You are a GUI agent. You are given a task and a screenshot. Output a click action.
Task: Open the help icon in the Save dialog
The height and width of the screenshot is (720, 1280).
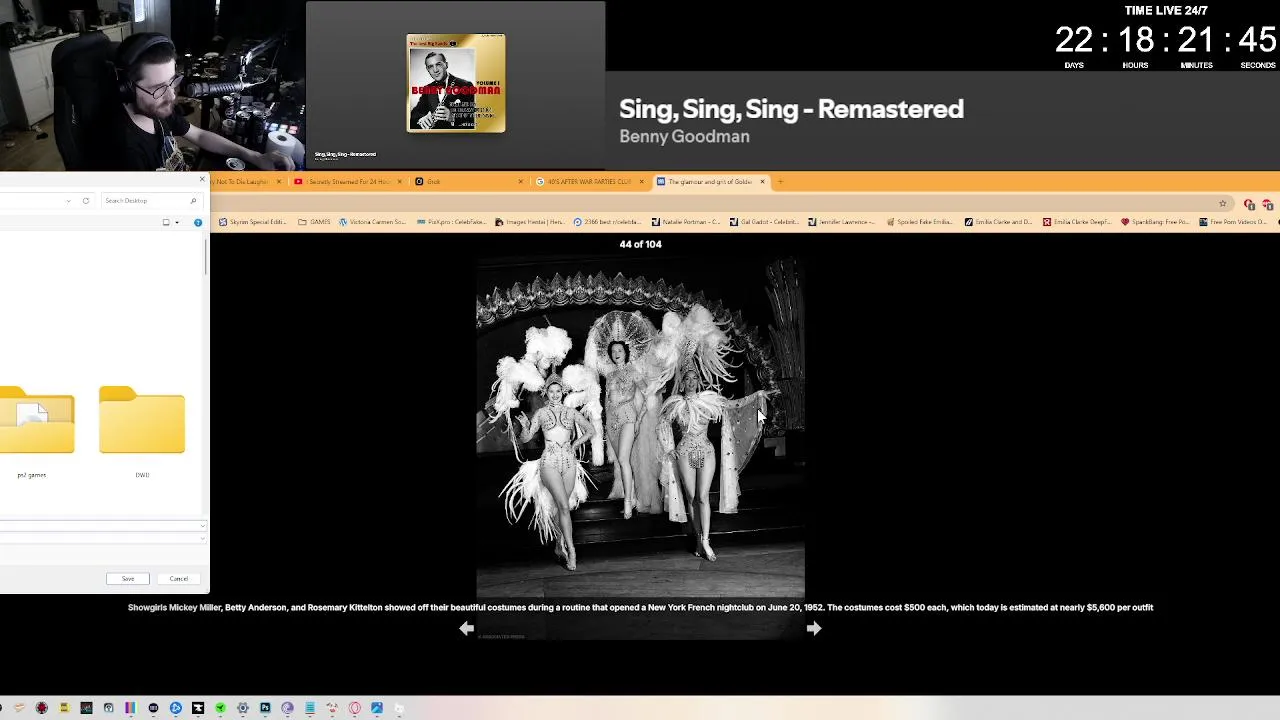[198, 222]
